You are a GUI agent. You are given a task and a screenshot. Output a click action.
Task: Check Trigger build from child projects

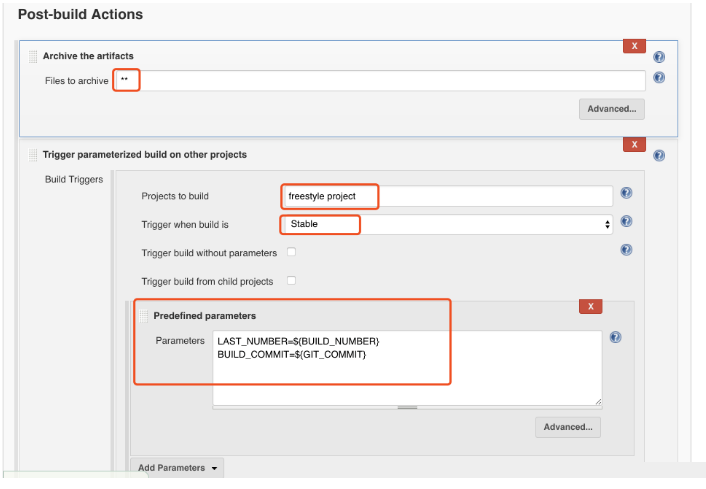[x=291, y=281]
